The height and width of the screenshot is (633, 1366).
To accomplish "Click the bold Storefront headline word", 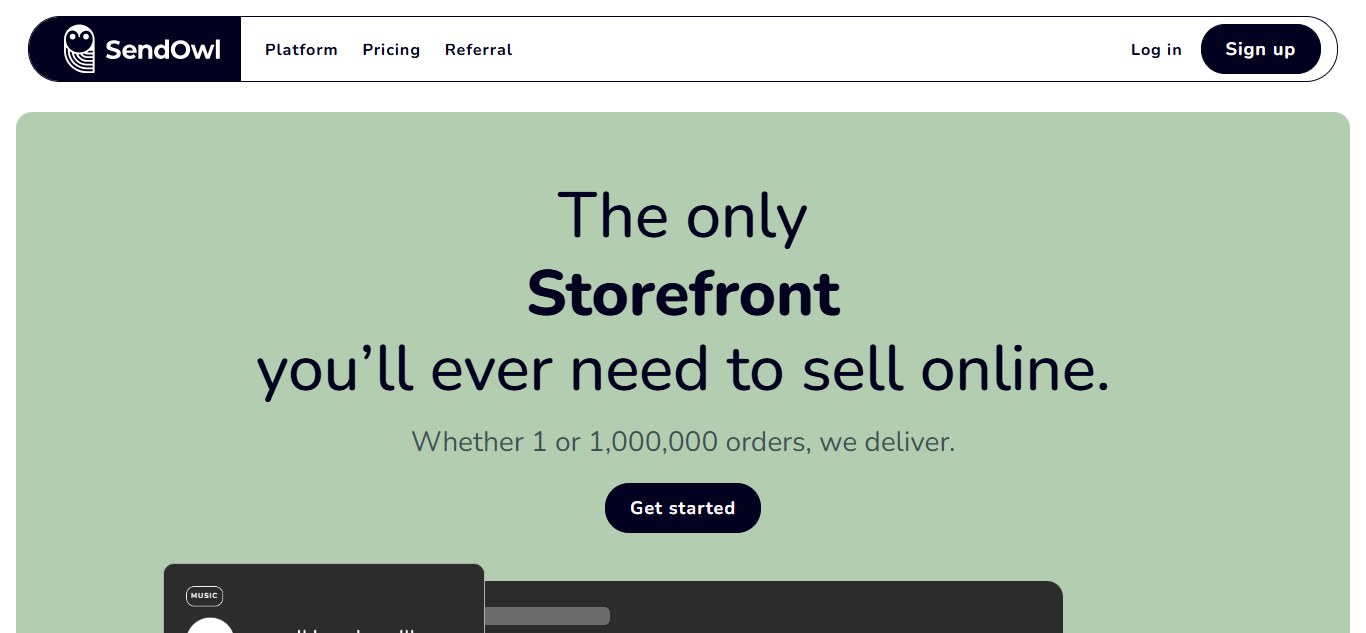I will pos(683,293).
